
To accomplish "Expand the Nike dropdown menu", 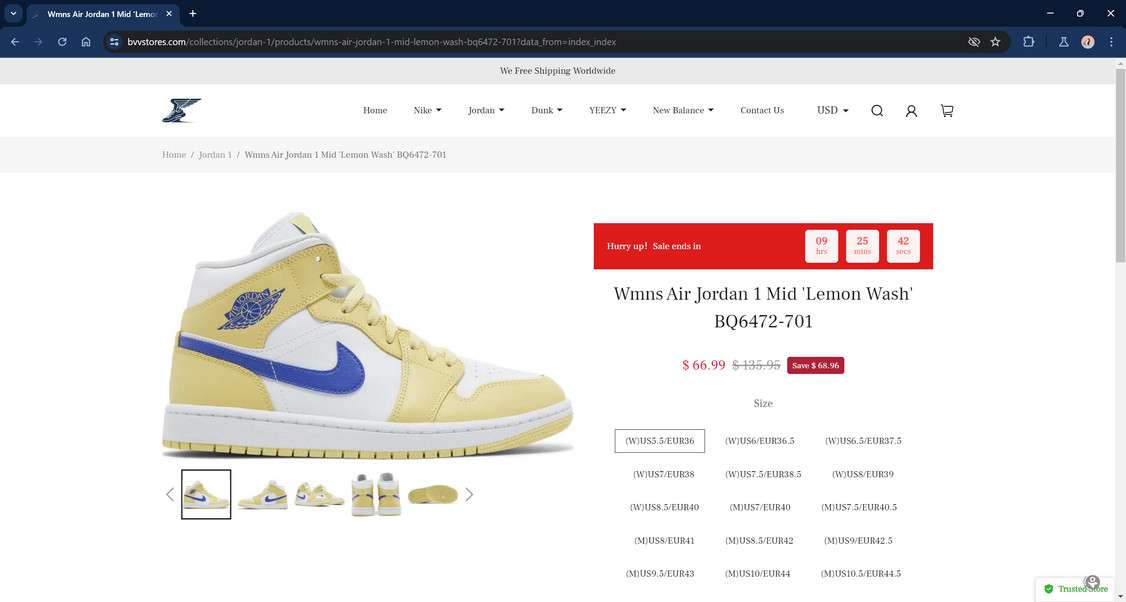I will point(427,111).
